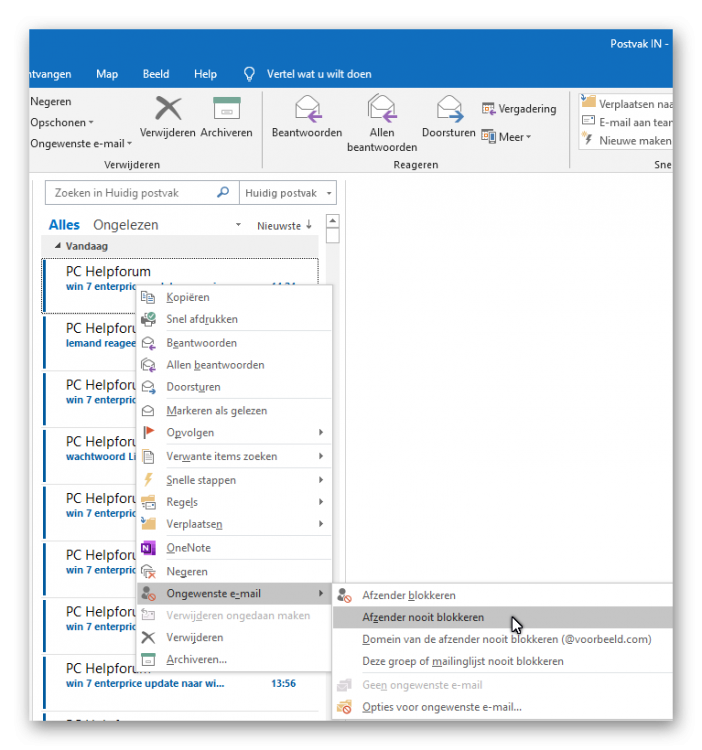Screen dimensions: 702x750
Task: Open the filter dropdown arrow beside Ongelezen
Action: [238, 225]
